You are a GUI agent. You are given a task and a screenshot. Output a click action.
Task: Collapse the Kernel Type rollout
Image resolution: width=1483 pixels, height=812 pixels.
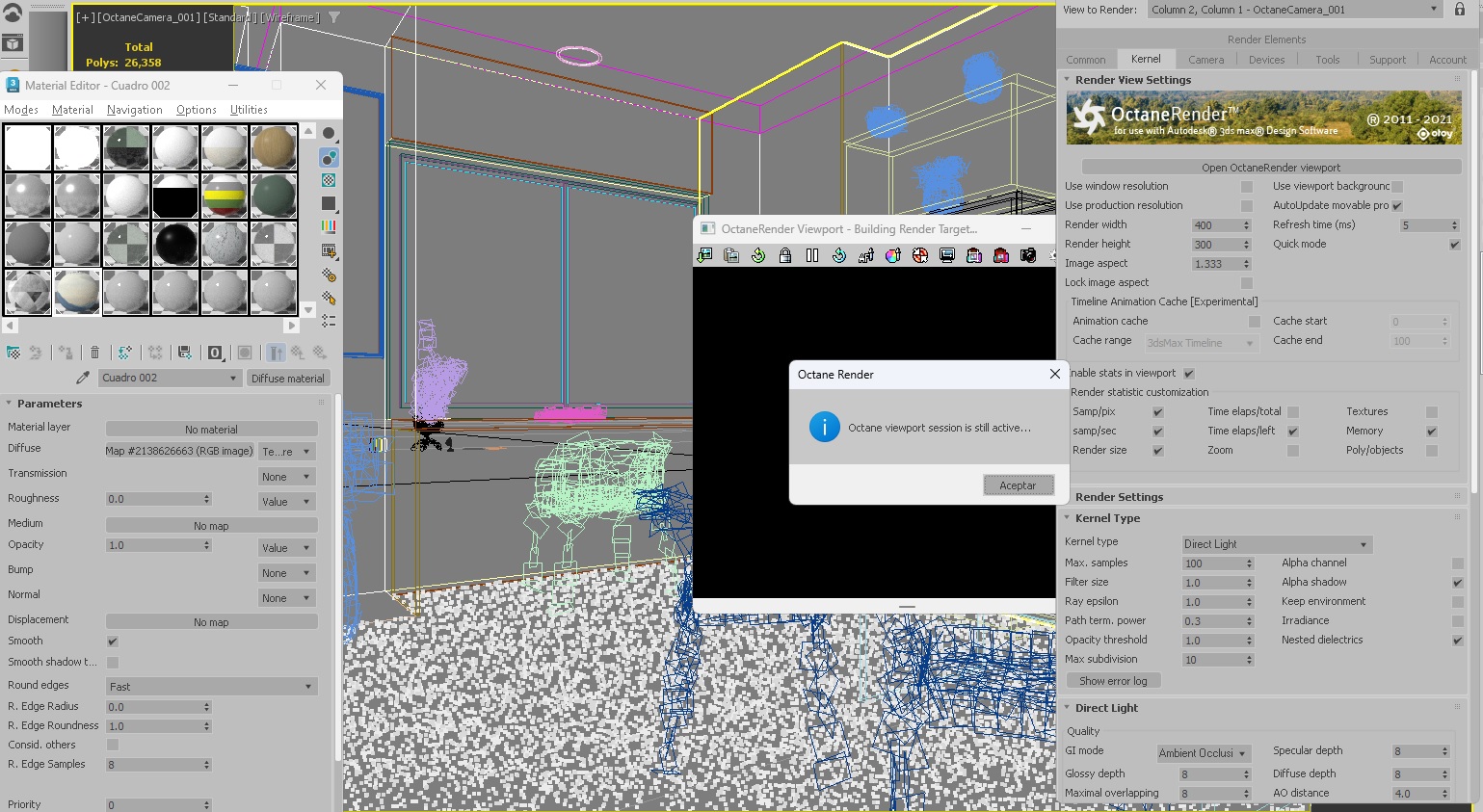pyautogui.click(x=1107, y=518)
